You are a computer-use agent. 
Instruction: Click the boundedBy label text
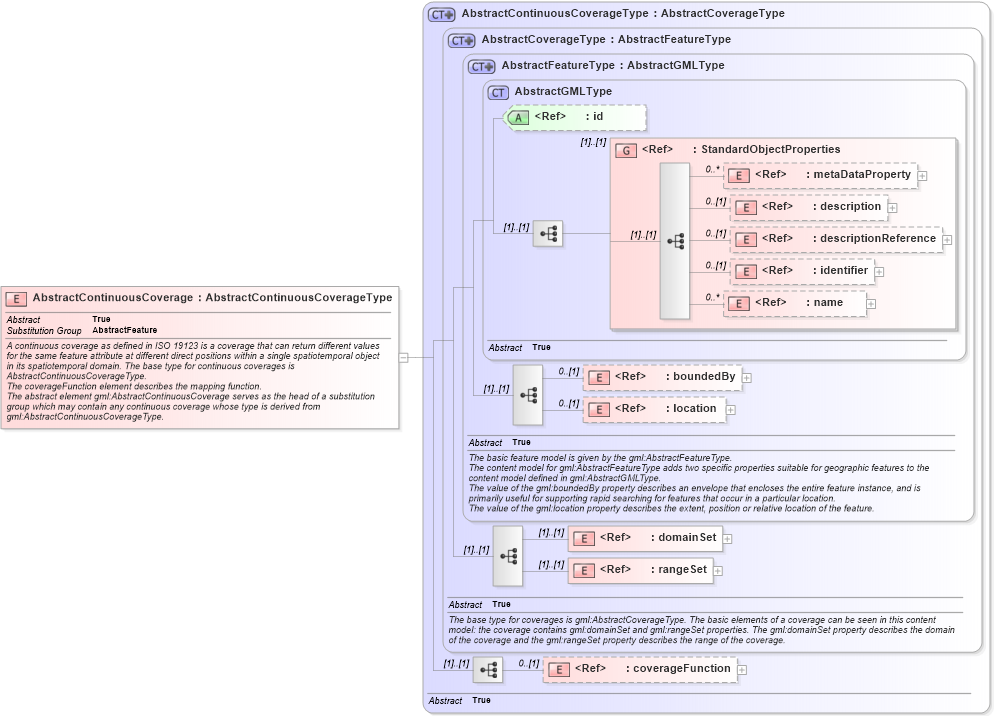click(x=704, y=377)
